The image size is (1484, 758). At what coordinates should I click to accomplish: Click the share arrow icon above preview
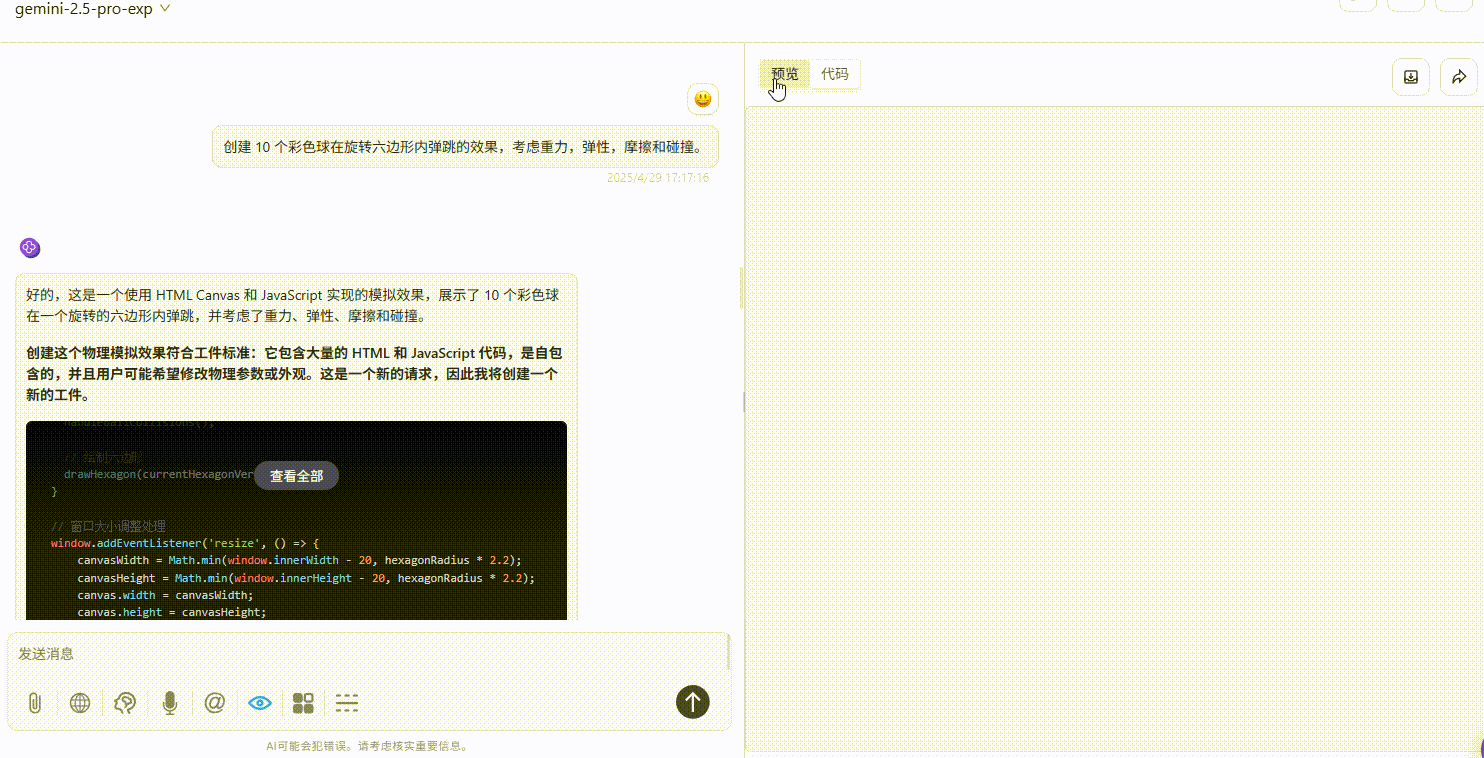click(x=1458, y=77)
